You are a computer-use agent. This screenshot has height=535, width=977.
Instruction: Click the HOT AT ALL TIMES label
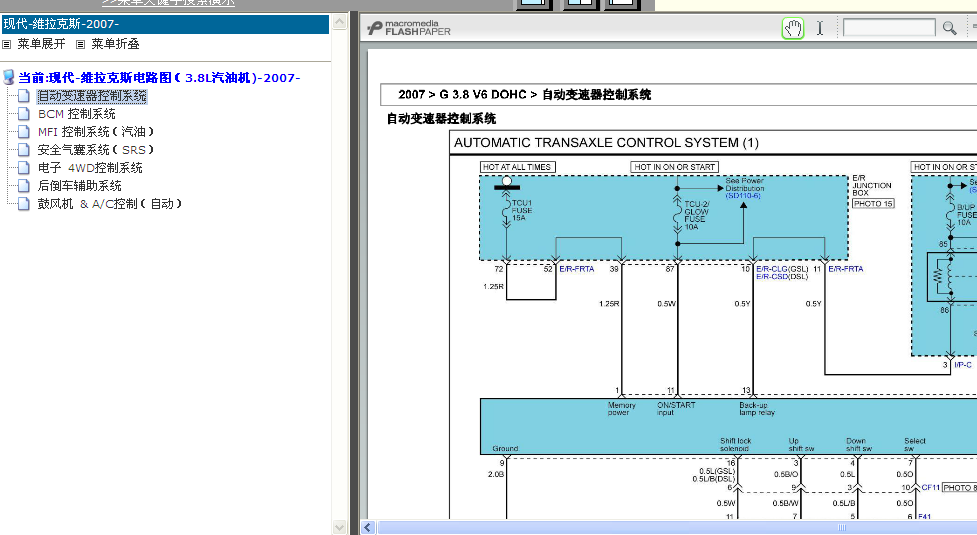pyautogui.click(x=517, y=167)
